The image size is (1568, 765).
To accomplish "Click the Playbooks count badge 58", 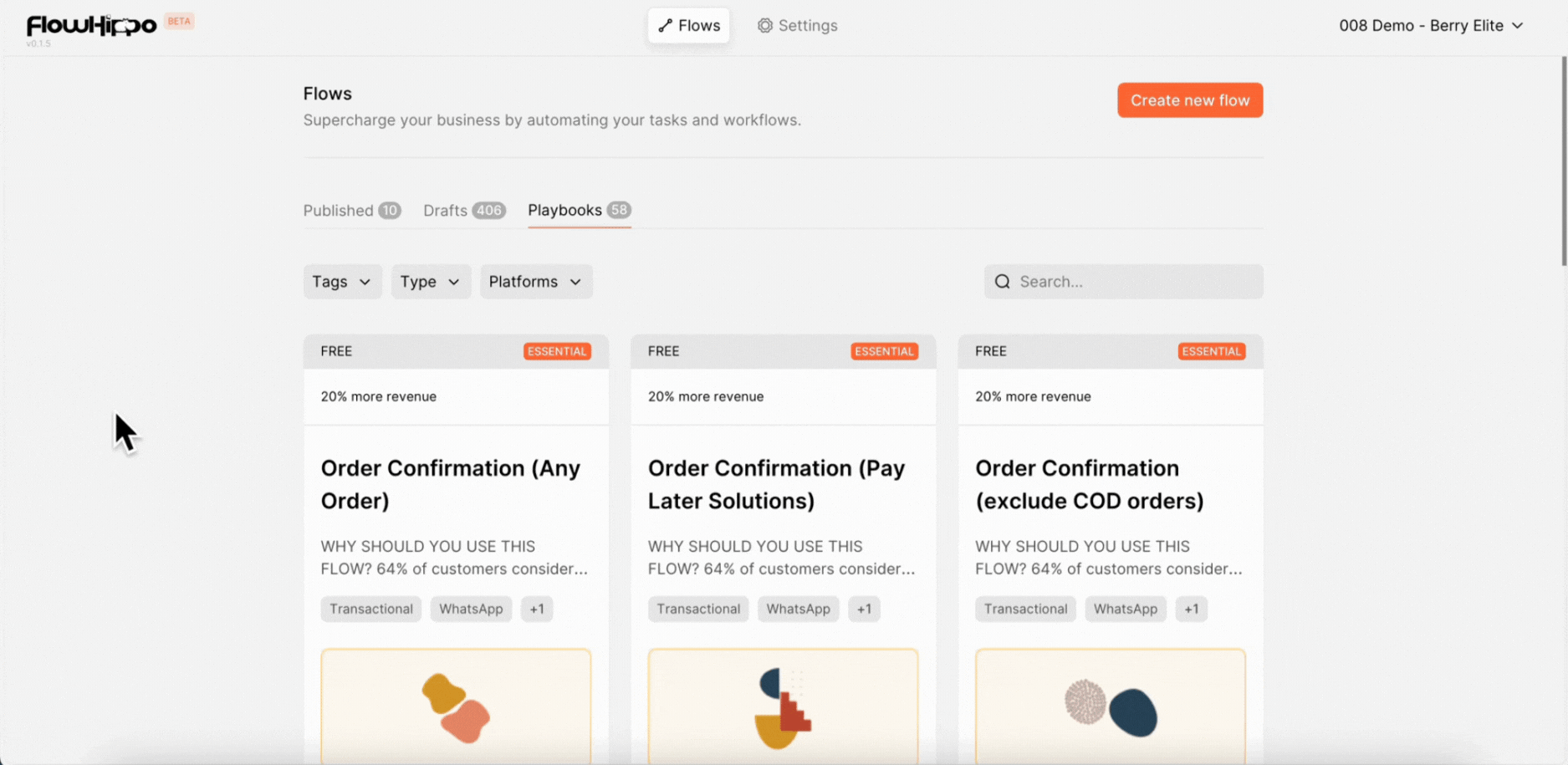I will point(619,210).
